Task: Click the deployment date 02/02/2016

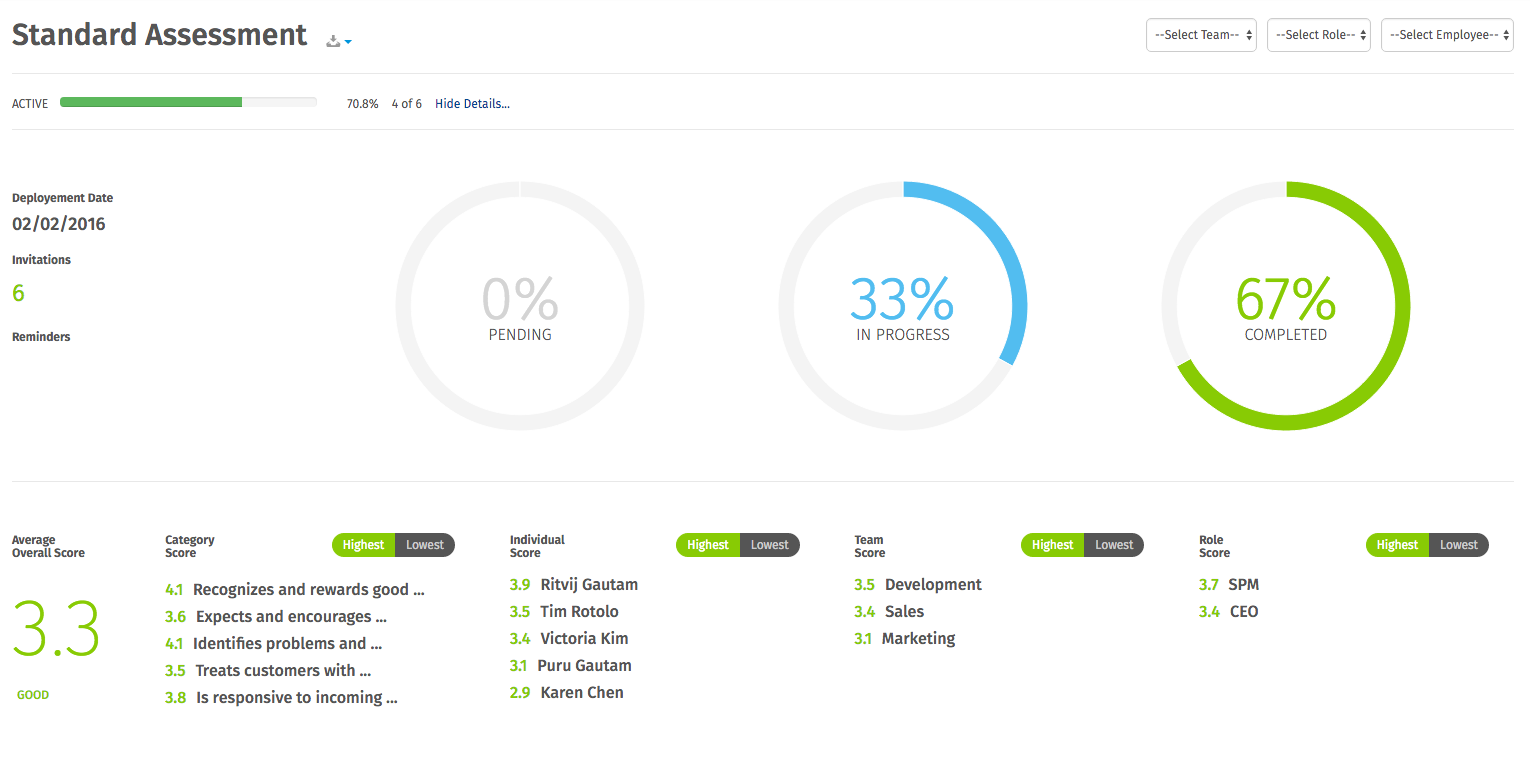Action: point(59,224)
